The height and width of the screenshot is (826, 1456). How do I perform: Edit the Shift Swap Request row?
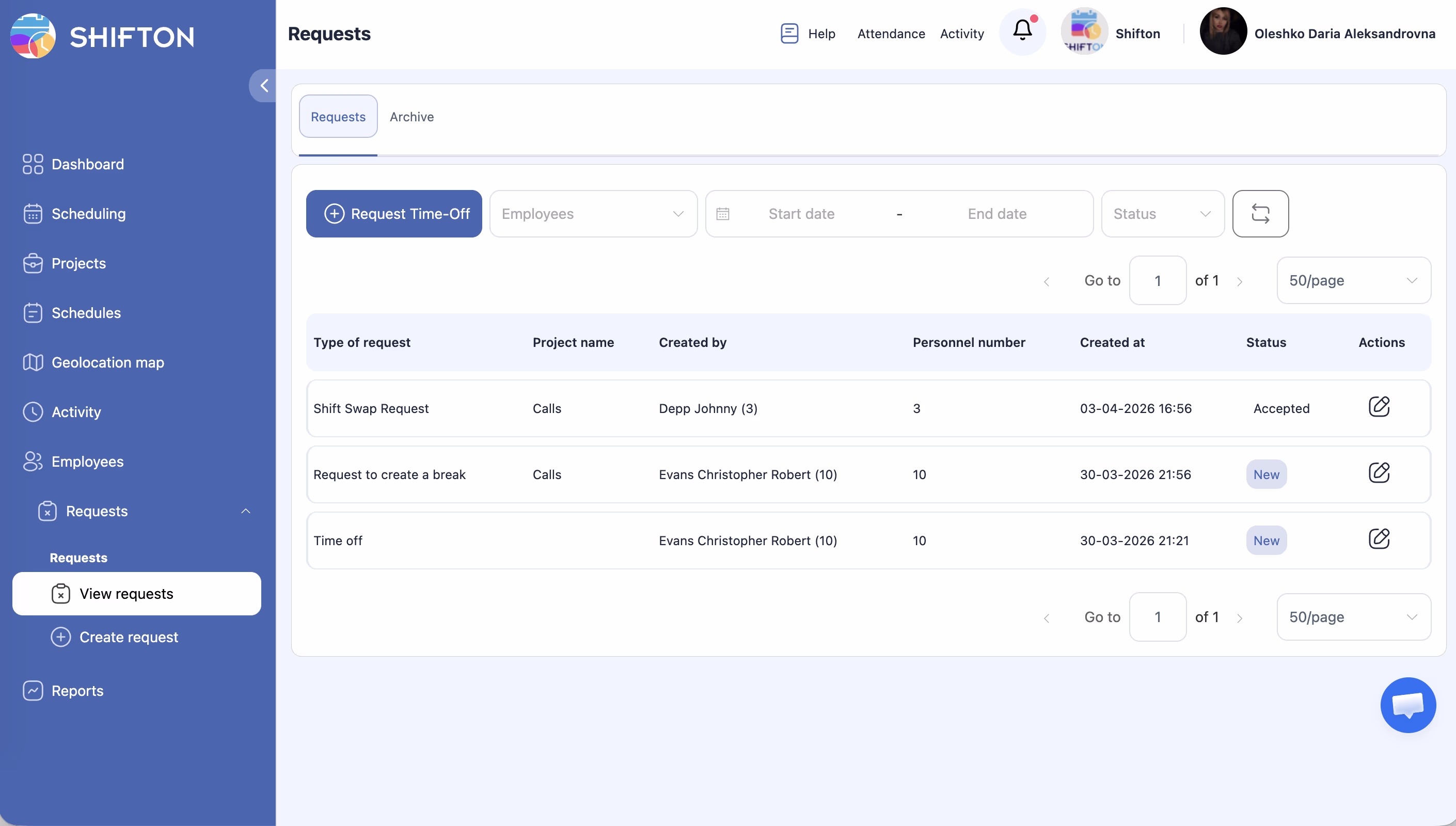click(x=1378, y=407)
